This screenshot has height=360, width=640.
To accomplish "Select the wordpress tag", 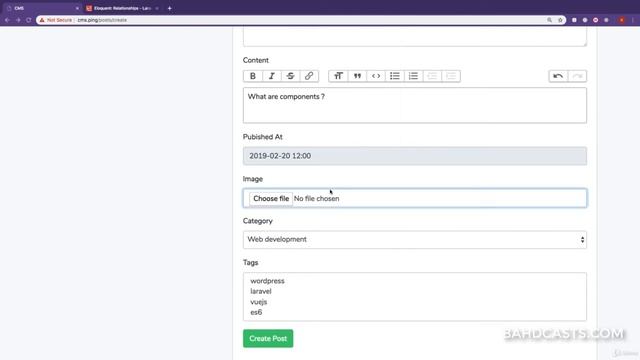I will click(267, 281).
